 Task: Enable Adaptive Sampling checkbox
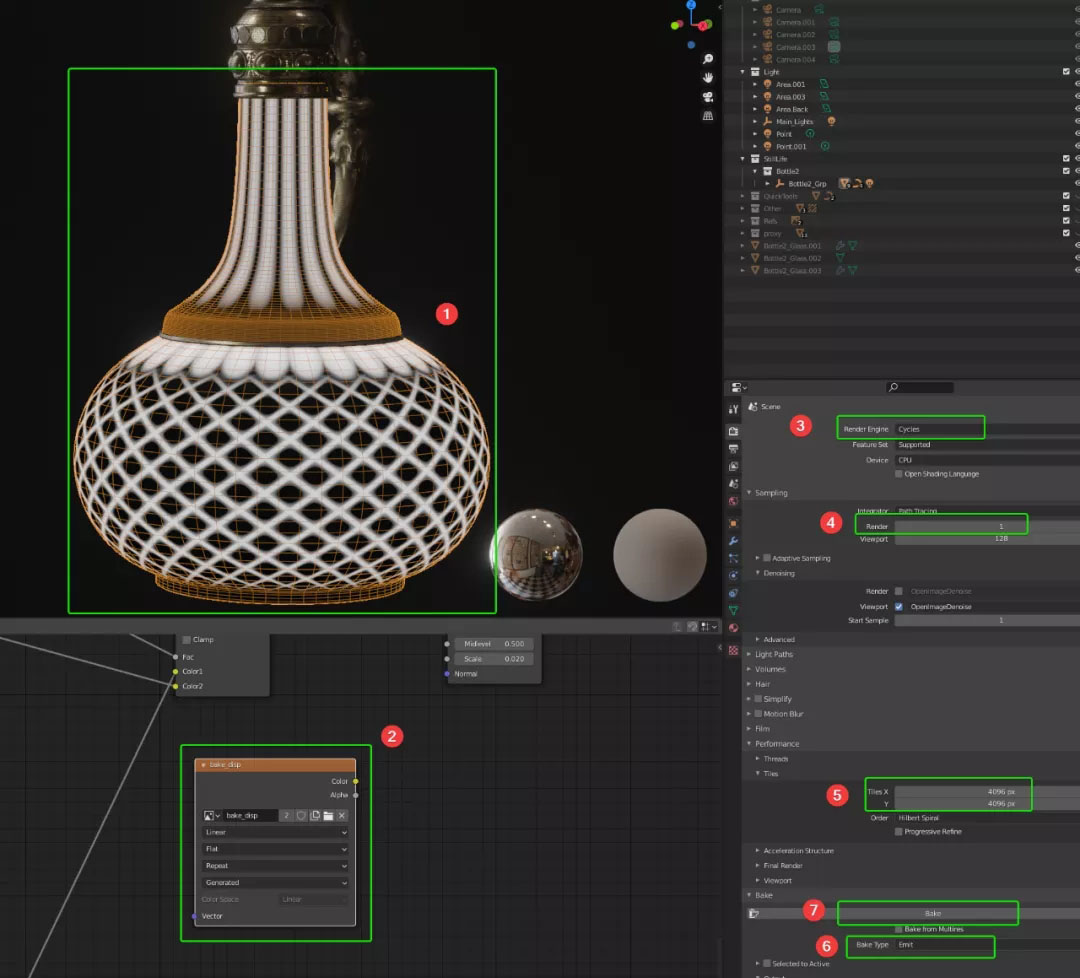click(x=767, y=558)
